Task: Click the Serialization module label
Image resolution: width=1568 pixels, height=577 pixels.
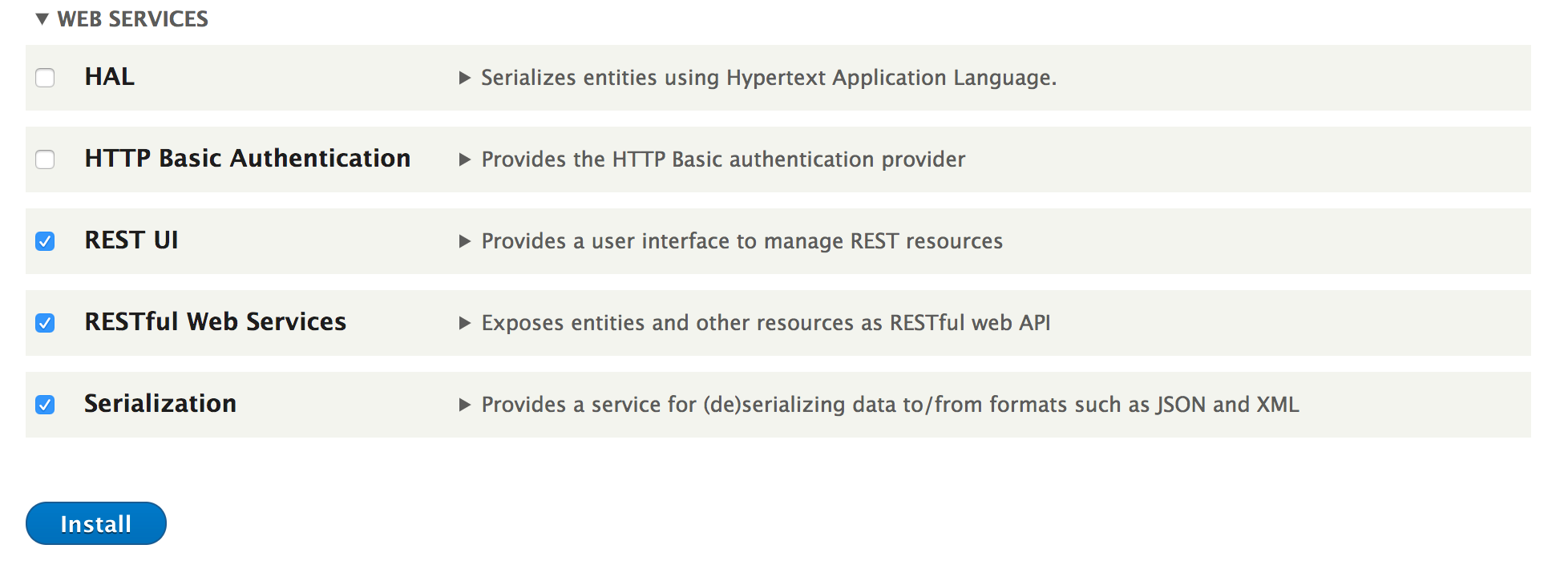Action: coord(160,404)
